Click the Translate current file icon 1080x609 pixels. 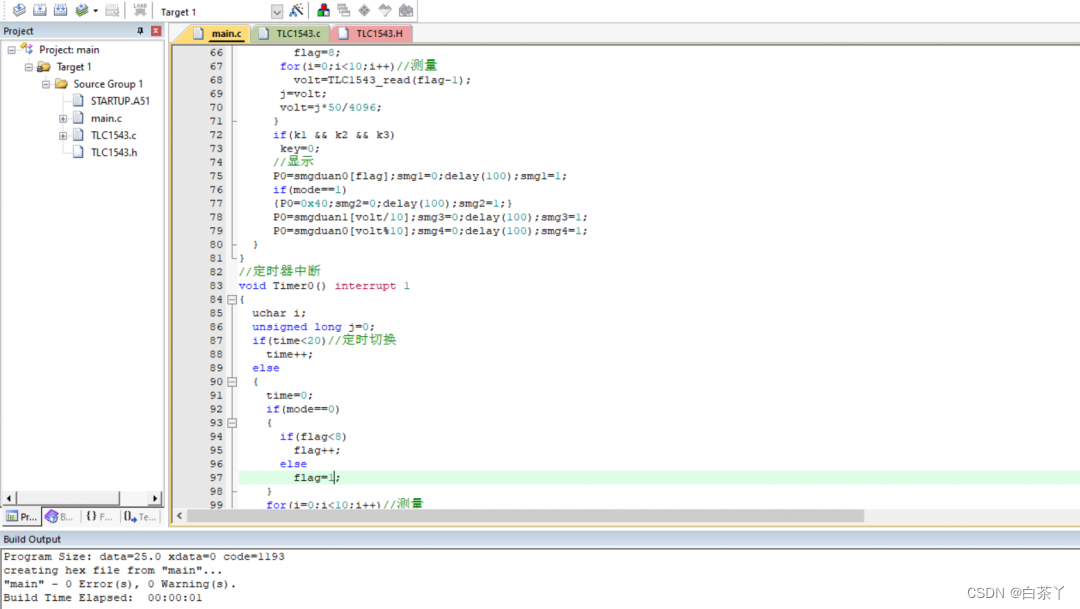click(19, 11)
